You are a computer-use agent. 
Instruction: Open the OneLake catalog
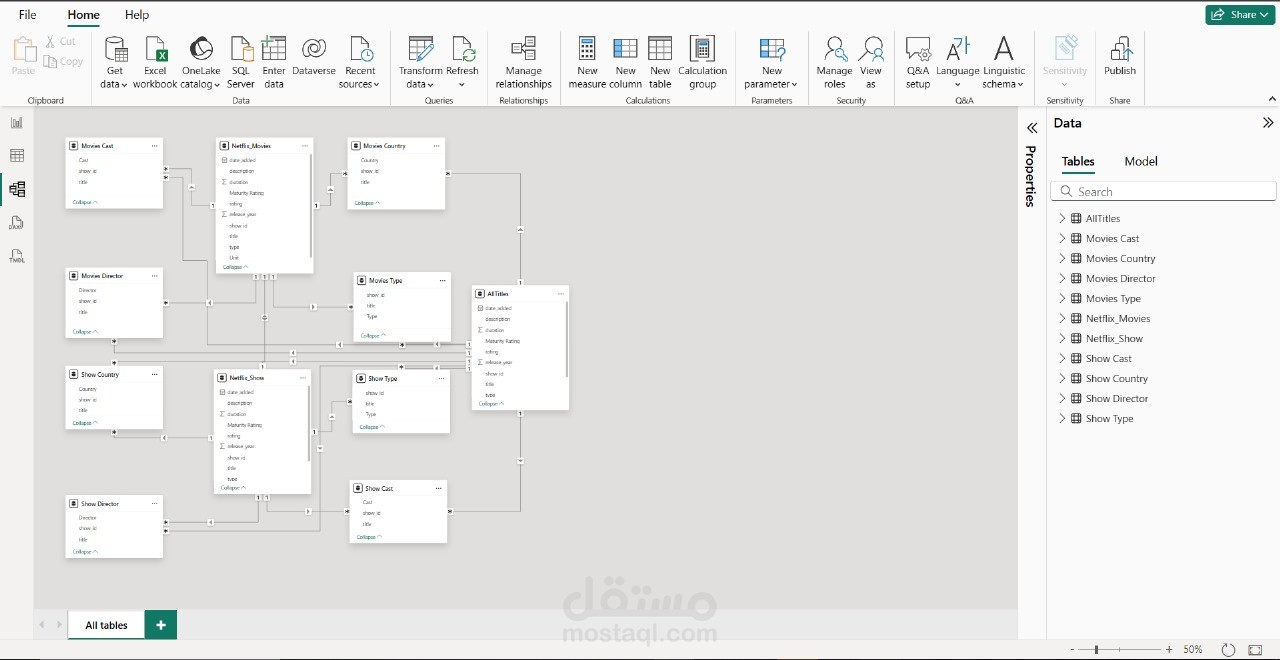201,62
